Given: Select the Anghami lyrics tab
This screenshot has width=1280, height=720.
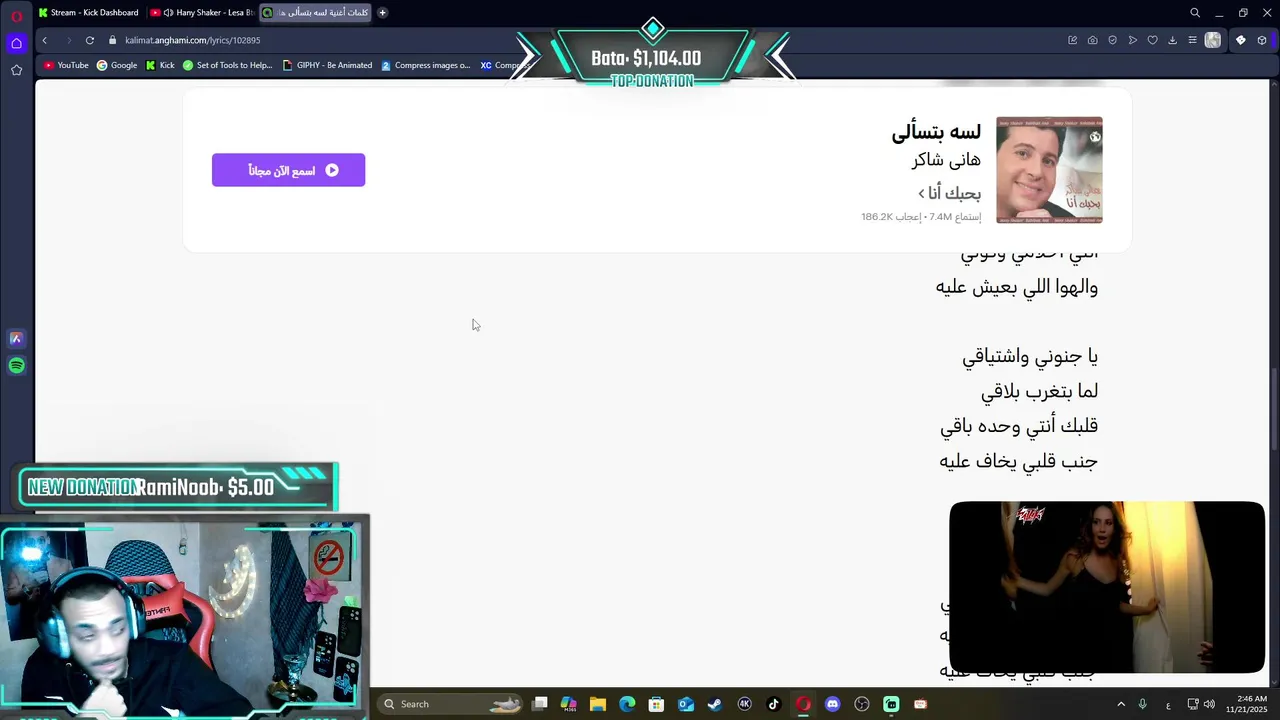Looking at the screenshot, I should coord(317,13).
